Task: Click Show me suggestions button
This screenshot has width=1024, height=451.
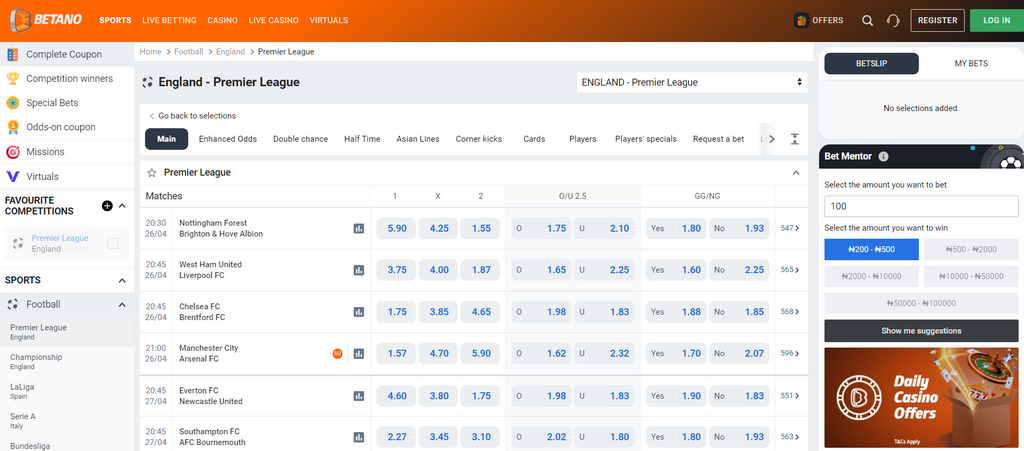Action: pos(921,331)
